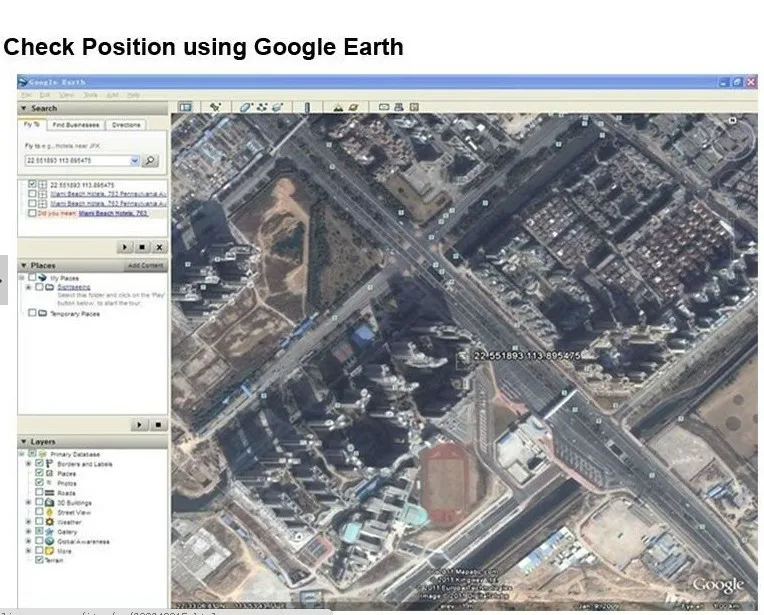Click View in Google Maps icon
The height and width of the screenshot is (615, 764).
(x=414, y=107)
